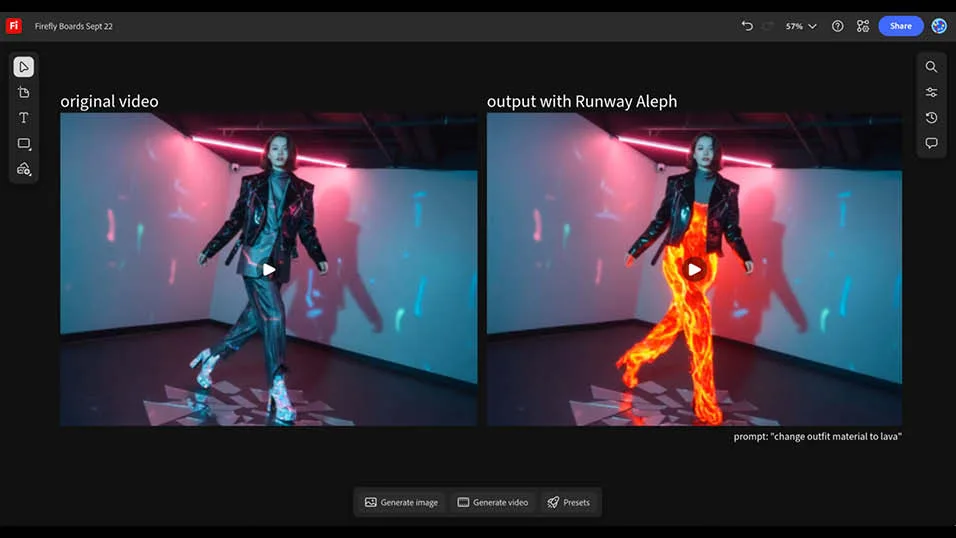Select the arrow Select tool
The width and height of the screenshot is (956, 538).
point(24,67)
